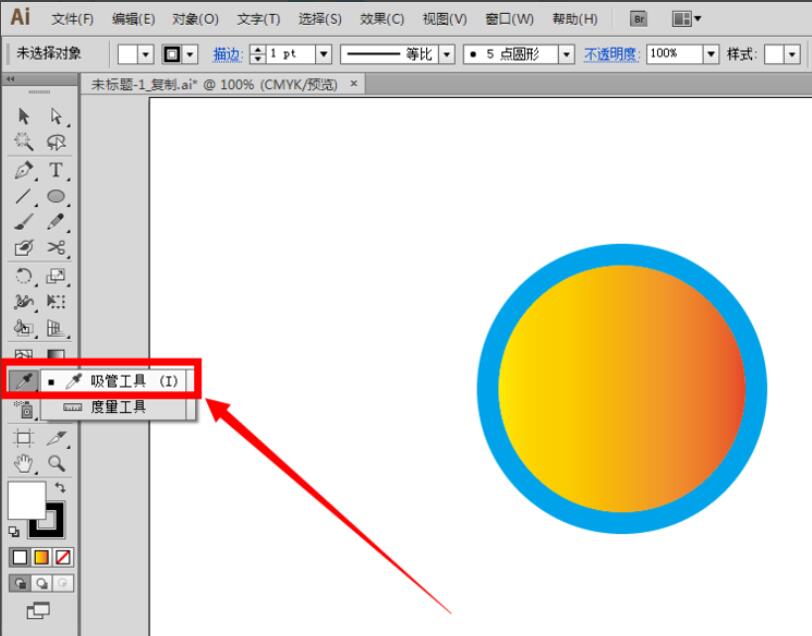Choose 度量工具 from the flyout

coord(118,407)
